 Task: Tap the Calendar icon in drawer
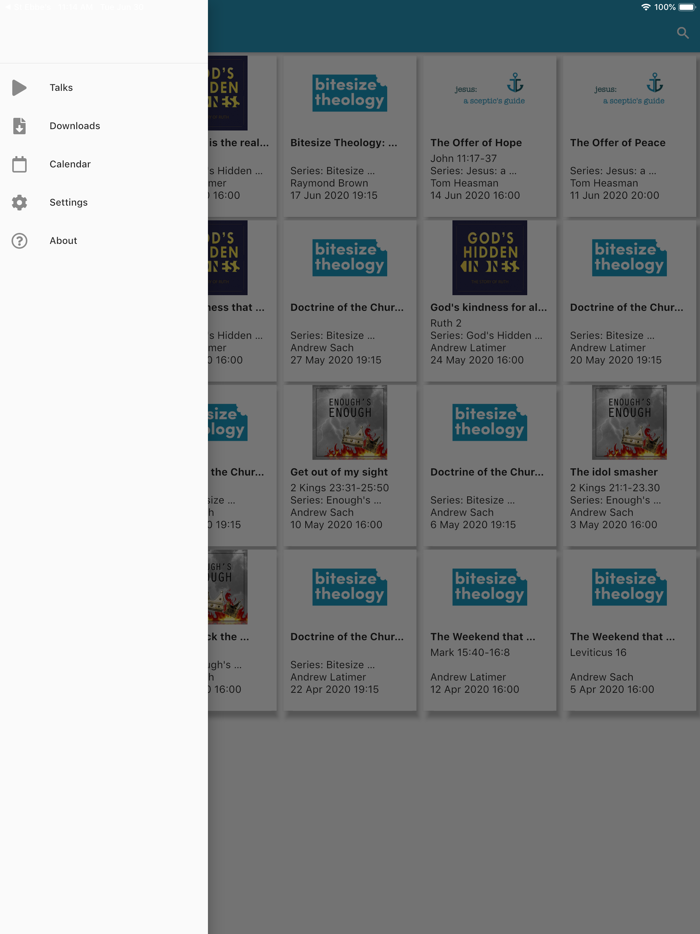(x=19, y=164)
